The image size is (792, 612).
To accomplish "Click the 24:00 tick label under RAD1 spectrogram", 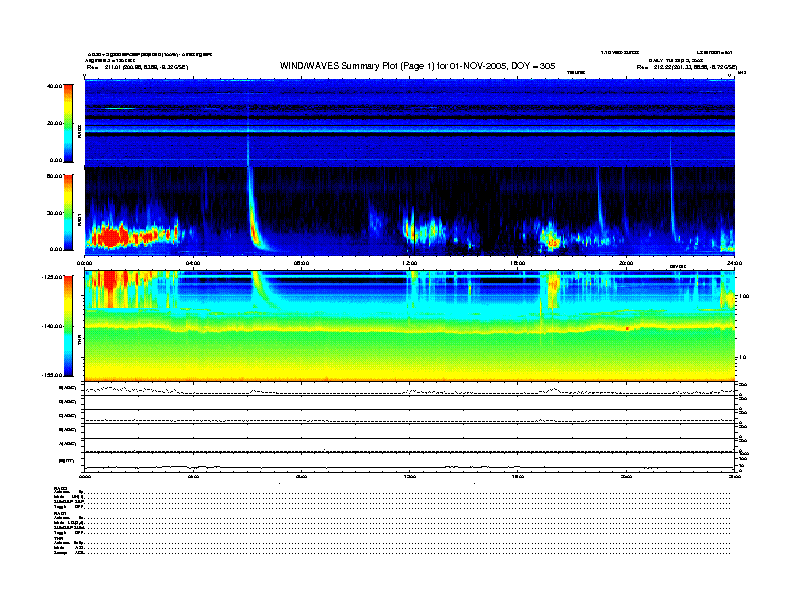I will [734, 263].
